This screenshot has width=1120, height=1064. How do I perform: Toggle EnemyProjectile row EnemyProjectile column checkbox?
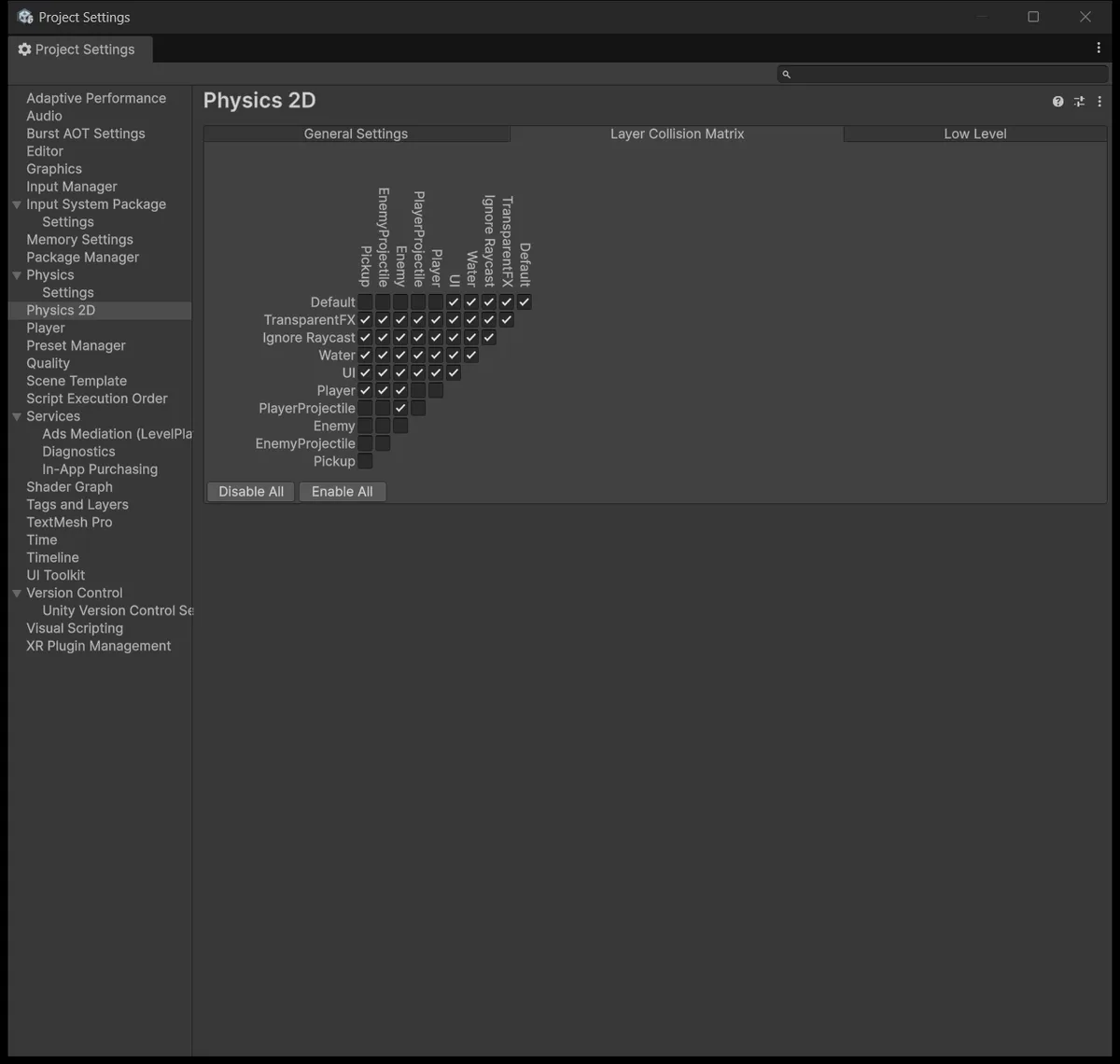point(383,444)
